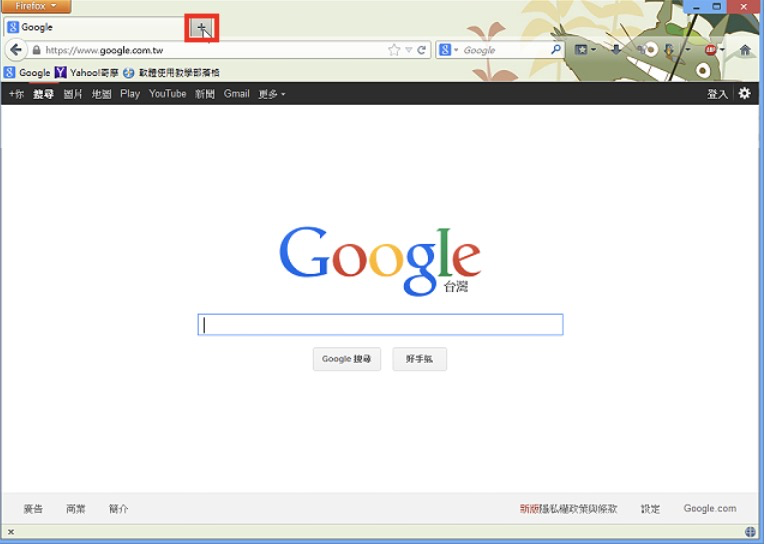Click the 廣告 footer link
The height and width of the screenshot is (544, 766).
click(33, 509)
